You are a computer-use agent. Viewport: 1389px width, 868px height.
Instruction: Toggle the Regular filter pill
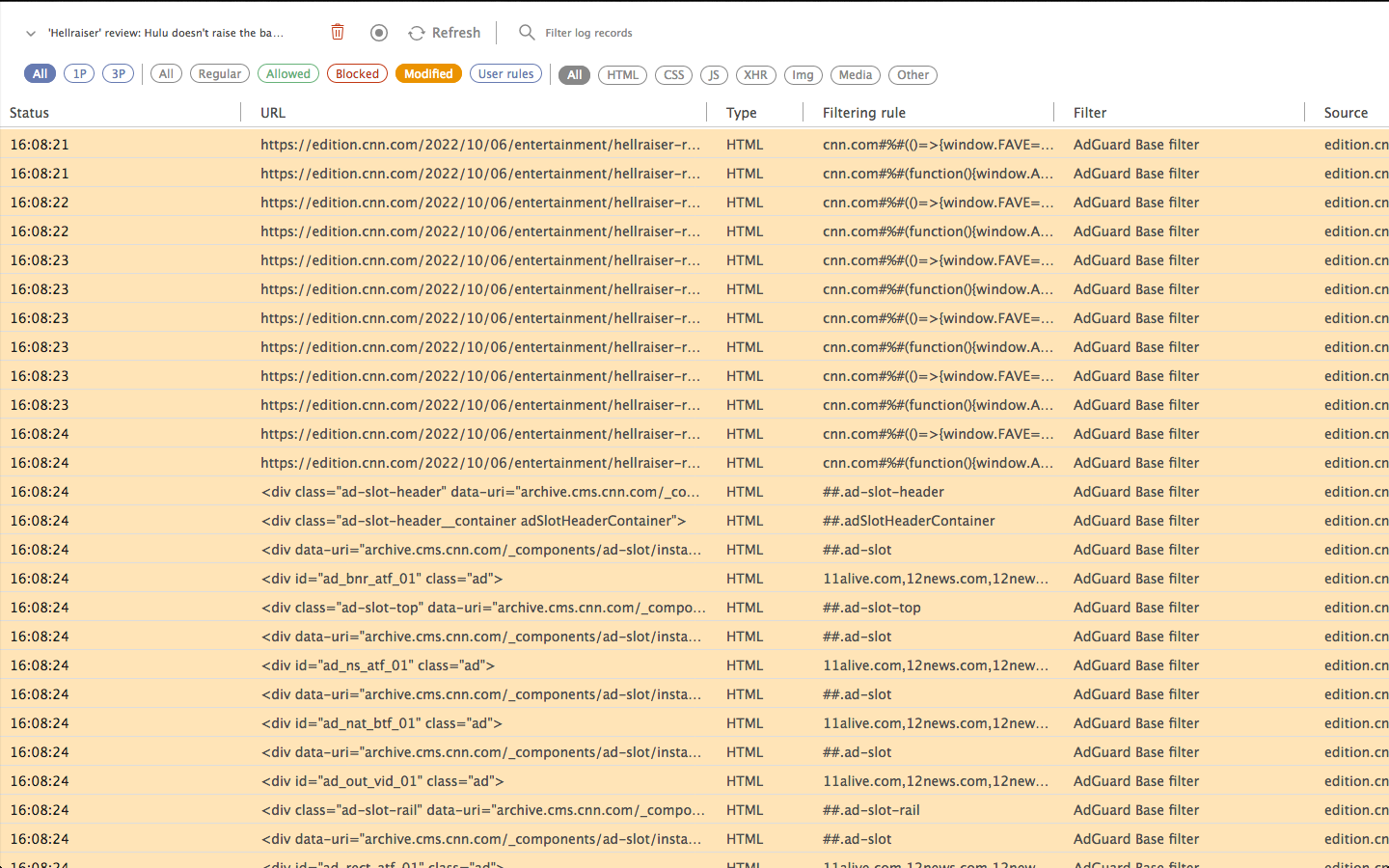pyautogui.click(x=220, y=73)
